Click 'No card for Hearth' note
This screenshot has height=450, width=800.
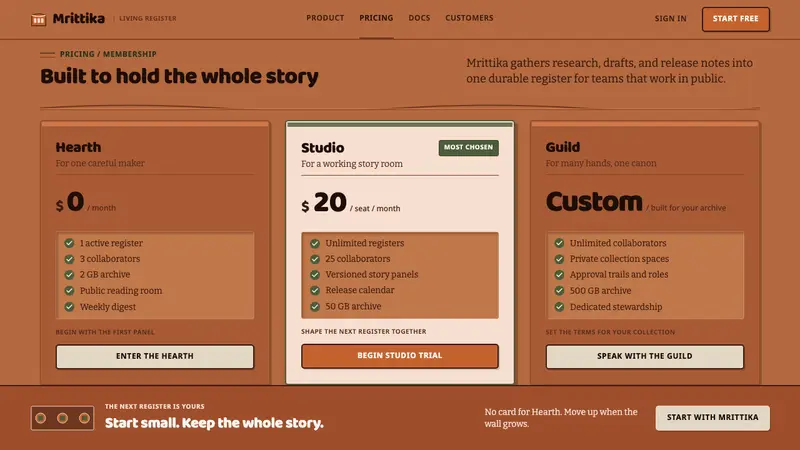[561, 417]
